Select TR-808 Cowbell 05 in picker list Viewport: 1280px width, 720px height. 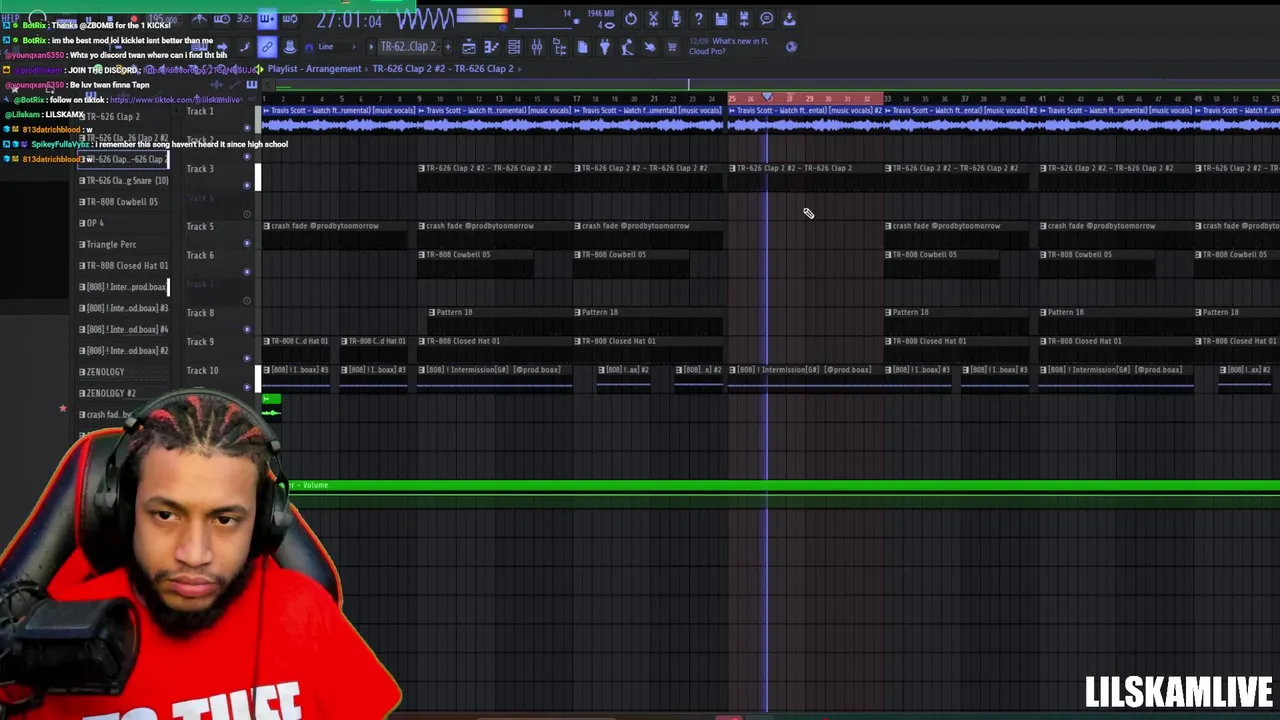point(120,202)
